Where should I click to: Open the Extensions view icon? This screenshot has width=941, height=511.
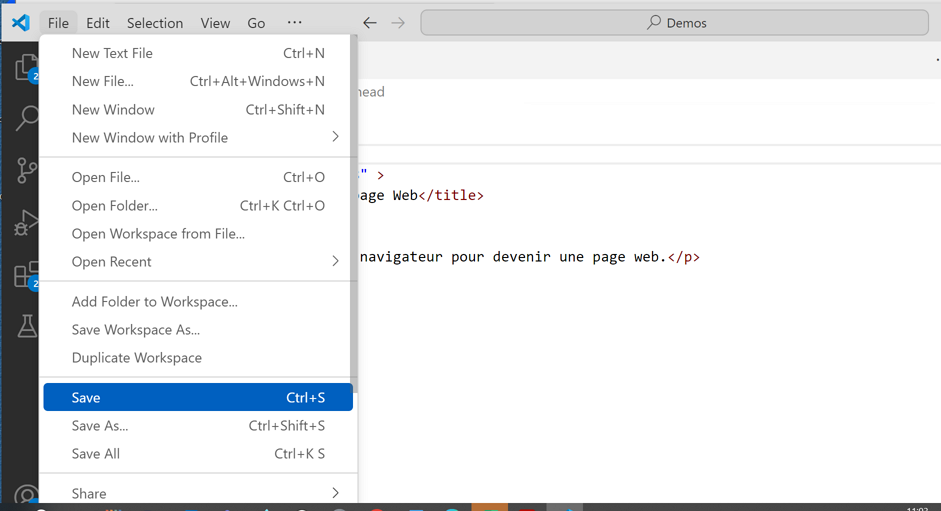(26, 275)
